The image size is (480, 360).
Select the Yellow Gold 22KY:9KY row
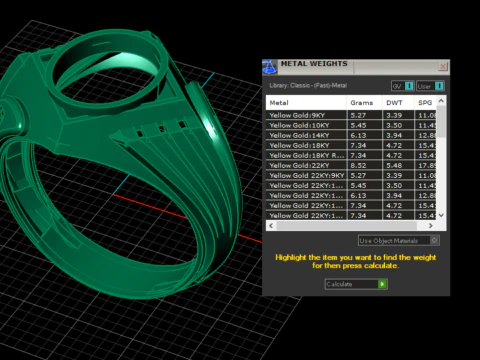pos(351,175)
